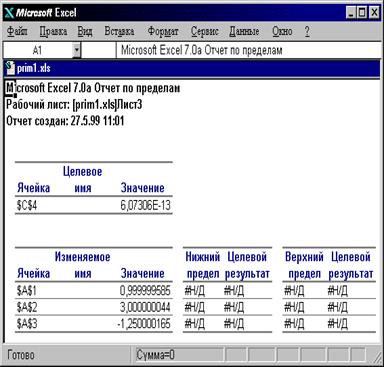
Task: Maximize the Excel window
Action: [x=362, y=13]
